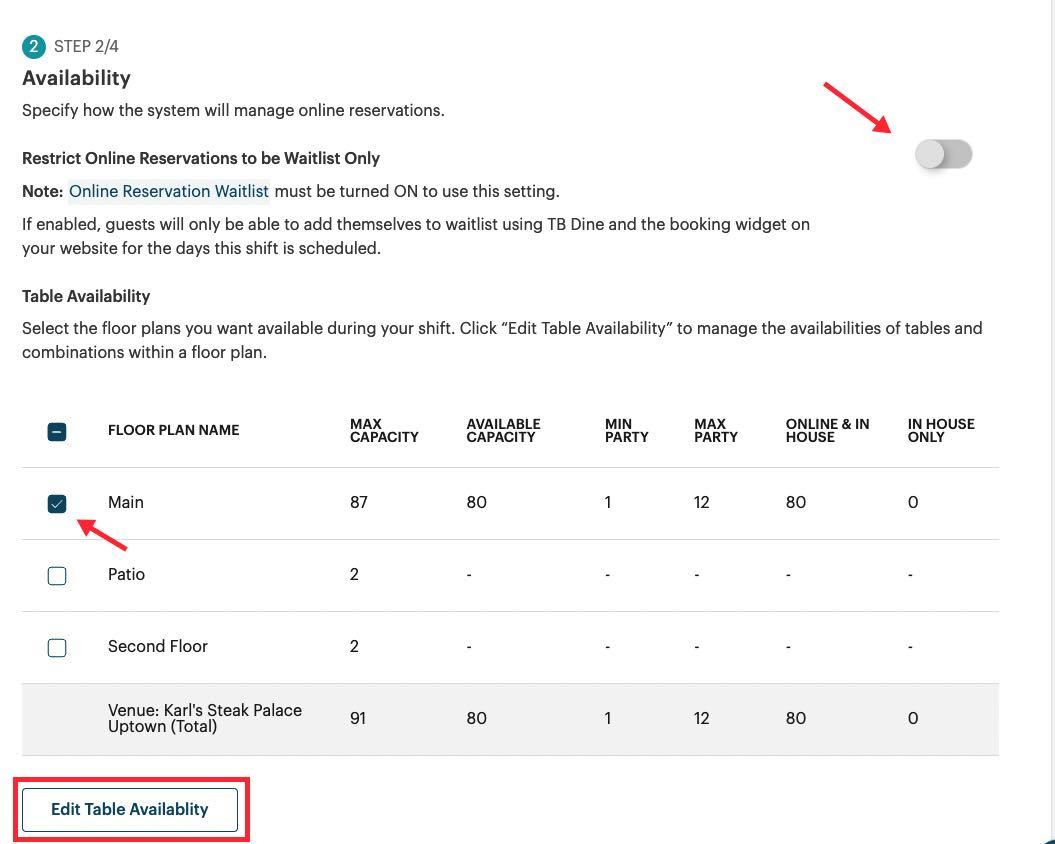Check the Second Floor checkbox
The width and height of the screenshot is (1055, 844).
pos(57,647)
